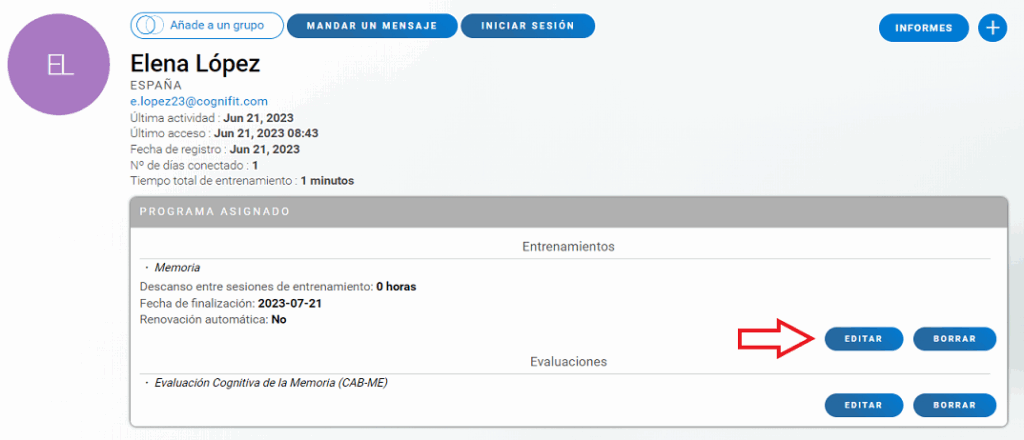Image resolution: width=1024 pixels, height=440 pixels.
Task: Edit the CAB-ME evaluation
Action: coord(864,405)
